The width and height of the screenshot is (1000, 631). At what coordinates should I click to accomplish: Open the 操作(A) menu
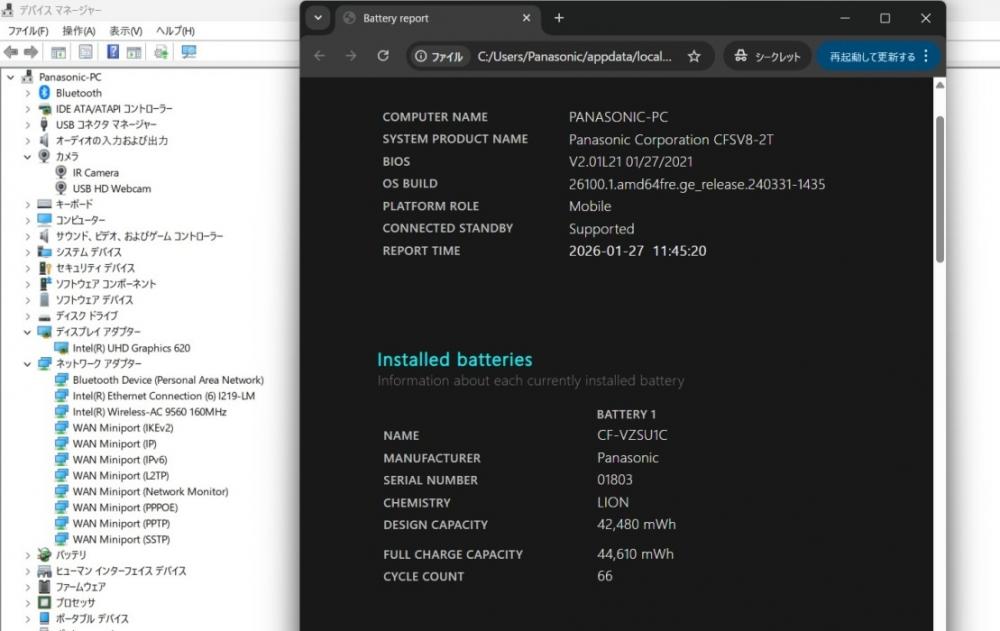click(78, 31)
